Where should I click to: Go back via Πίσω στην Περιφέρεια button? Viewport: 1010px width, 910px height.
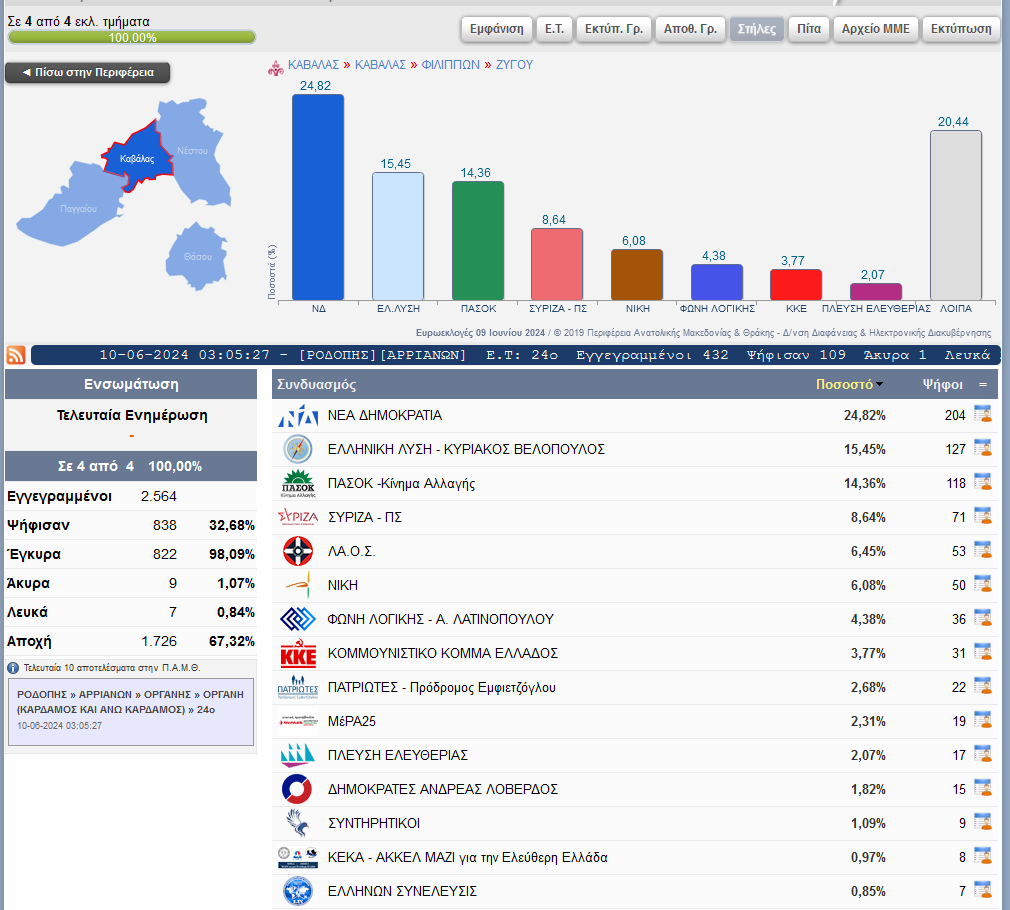tap(88, 73)
